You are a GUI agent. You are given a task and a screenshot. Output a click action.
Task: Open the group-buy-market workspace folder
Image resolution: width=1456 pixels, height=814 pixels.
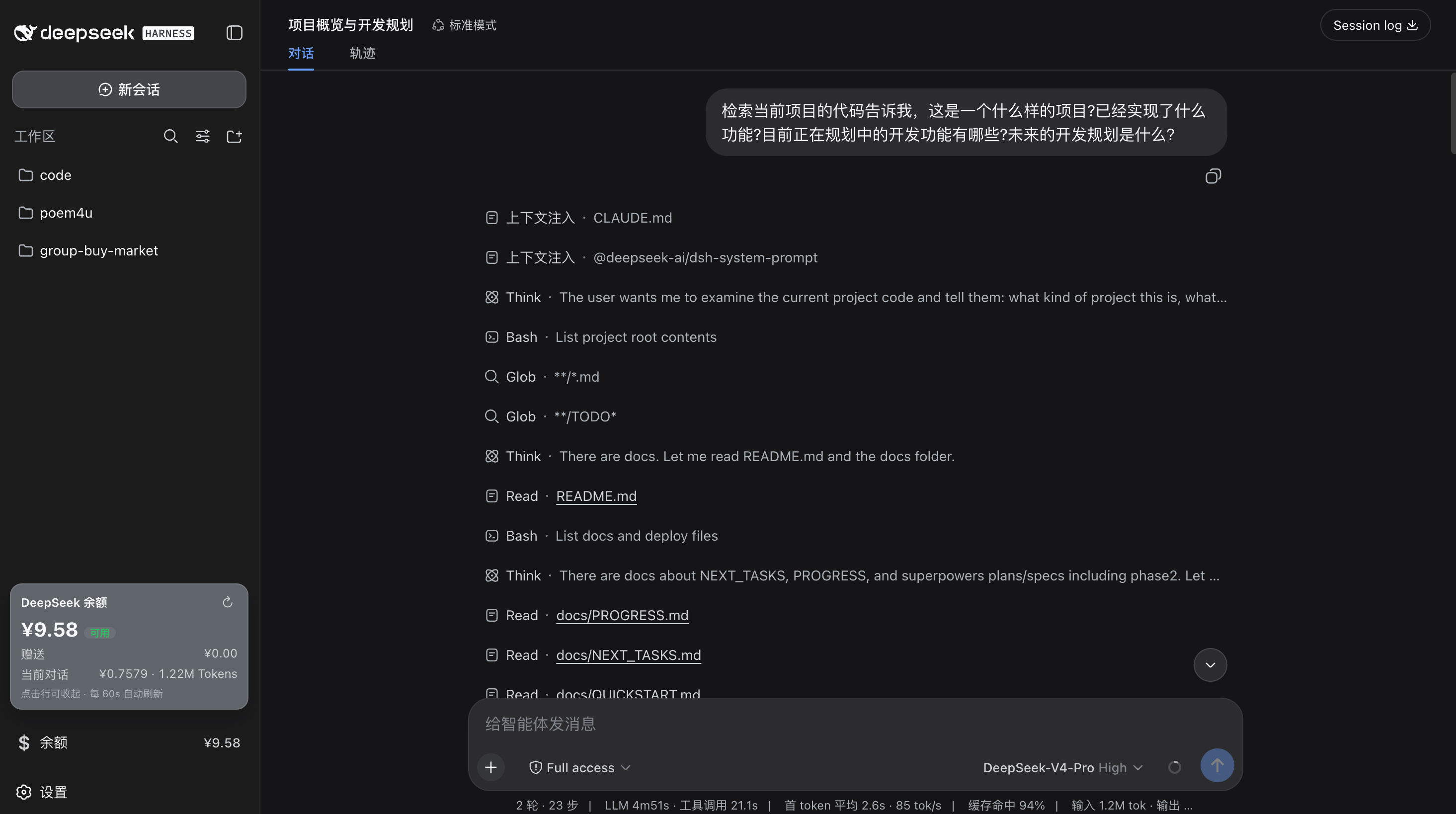click(x=129, y=250)
